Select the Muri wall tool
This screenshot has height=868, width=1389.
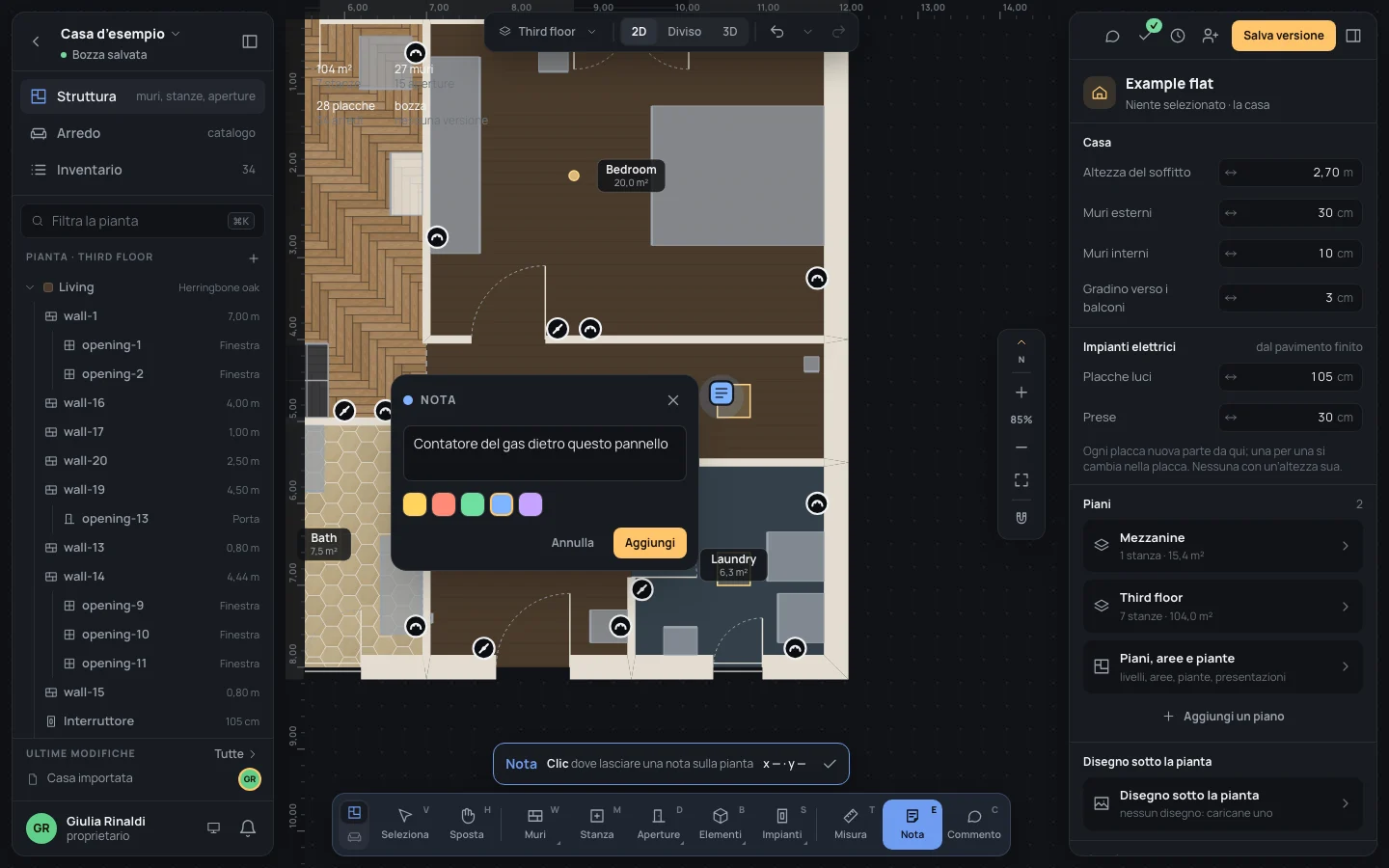click(535, 825)
